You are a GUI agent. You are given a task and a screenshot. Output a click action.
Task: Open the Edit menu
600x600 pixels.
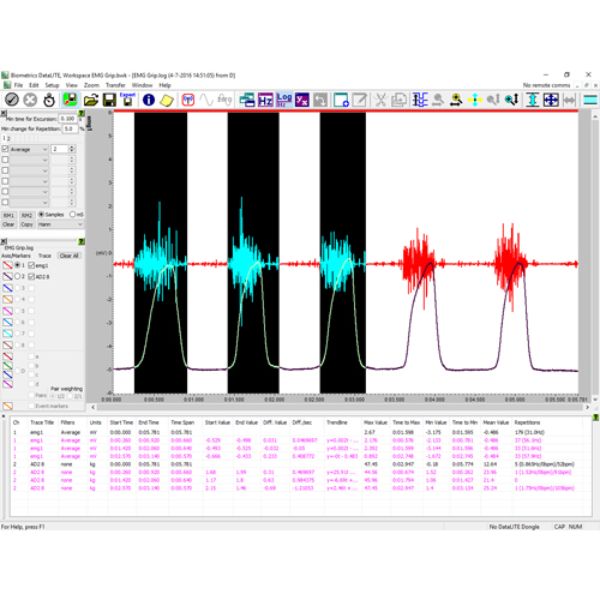(34, 85)
